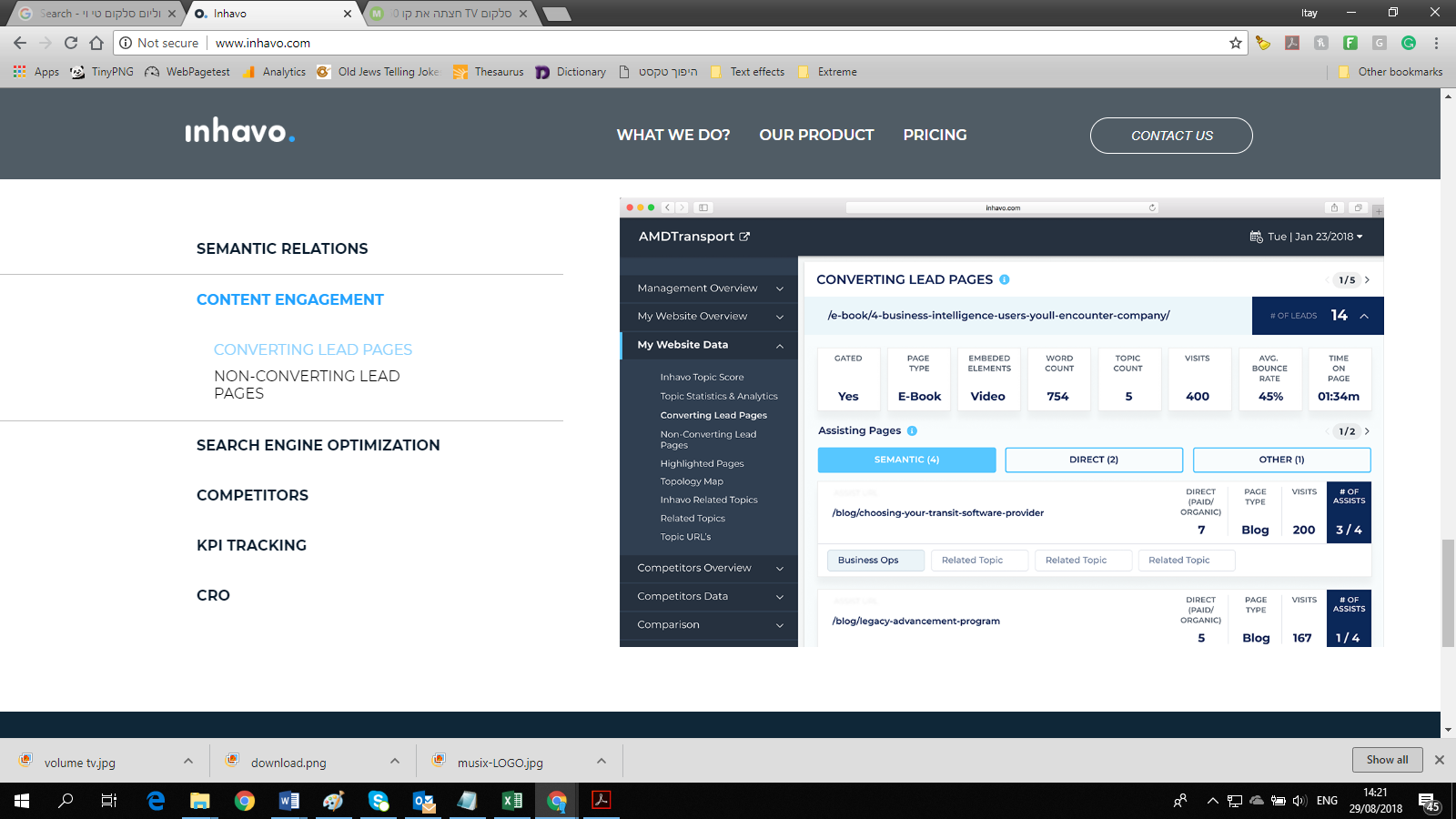This screenshot has height=819, width=1456.
Task: Open Windows search from the taskbar
Action: pos(66,801)
